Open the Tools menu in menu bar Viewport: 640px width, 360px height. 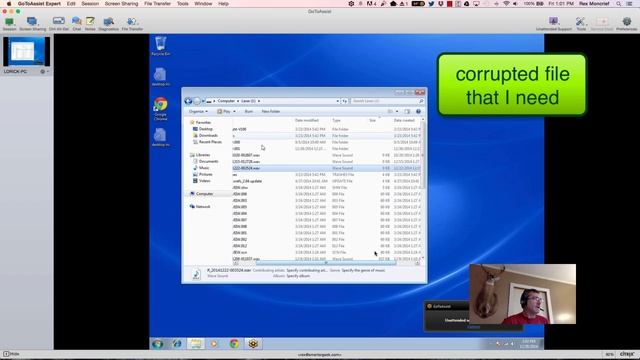coord(182,4)
